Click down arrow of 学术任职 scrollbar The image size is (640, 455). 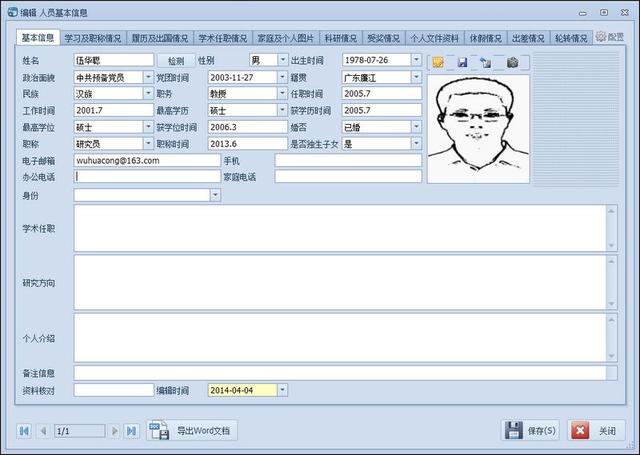pos(611,246)
